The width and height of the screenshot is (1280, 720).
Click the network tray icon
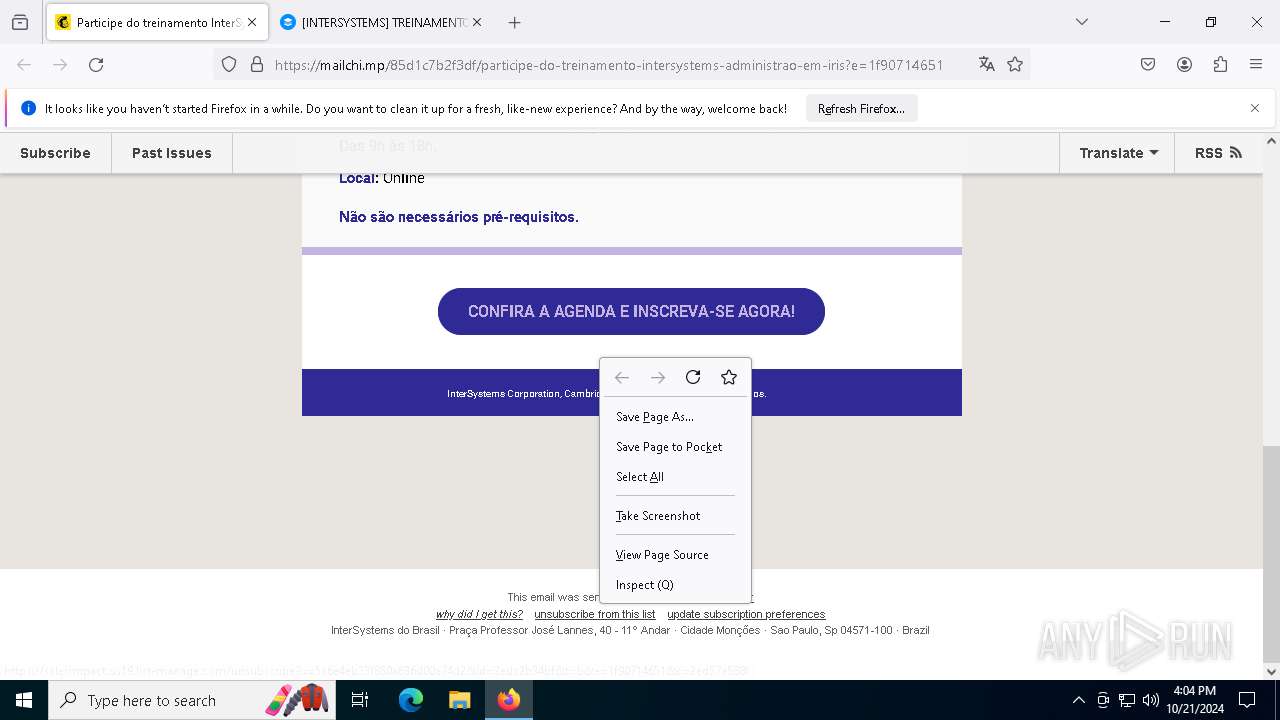coord(1127,700)
